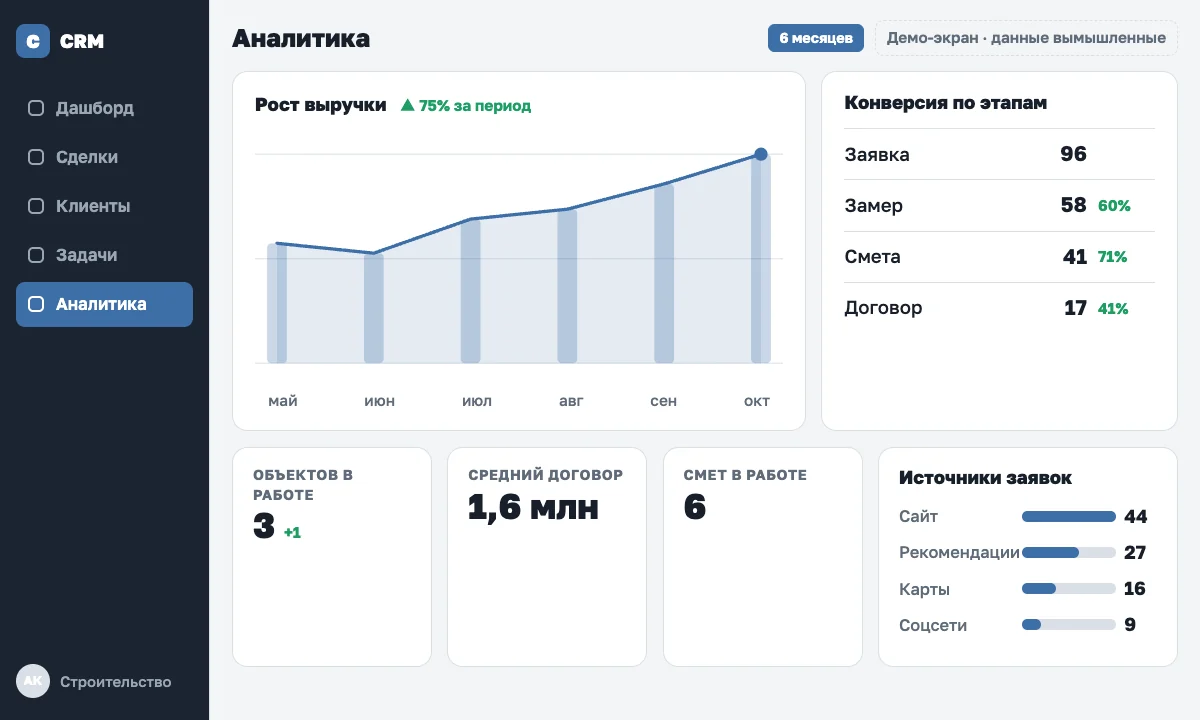Click the 75% за период label
1200x720 pixels.
475,105
